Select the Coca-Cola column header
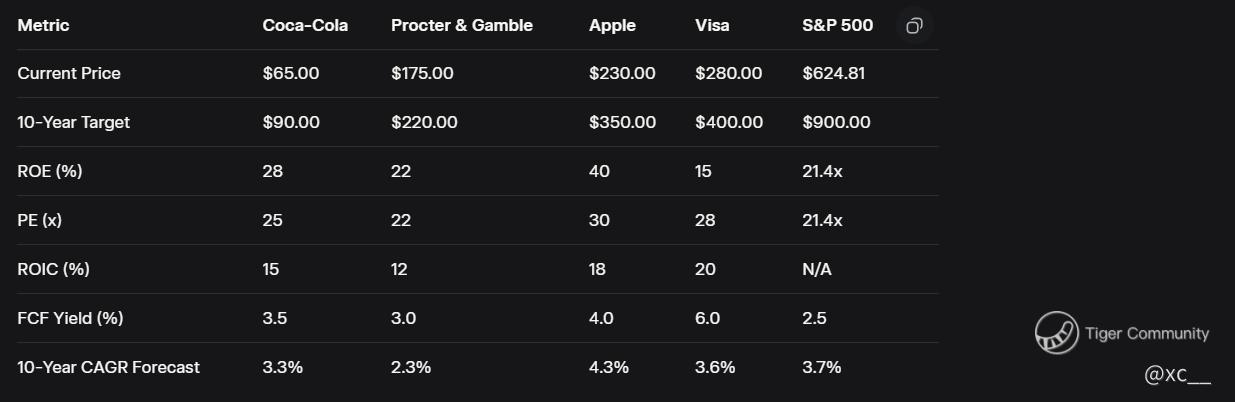1235x402 pixels. pos(305,26)
